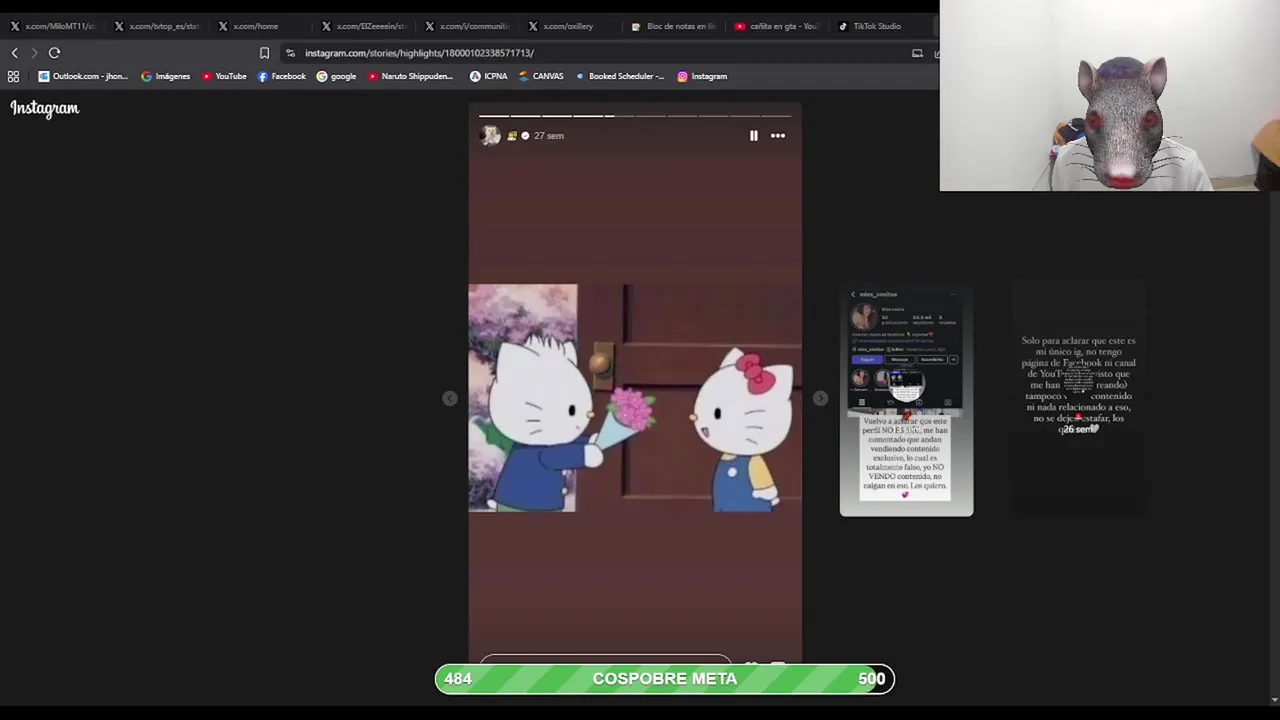1280x720 pixels.
Task: Open the Facebook bookmark
Action: [x=282, y=76]
